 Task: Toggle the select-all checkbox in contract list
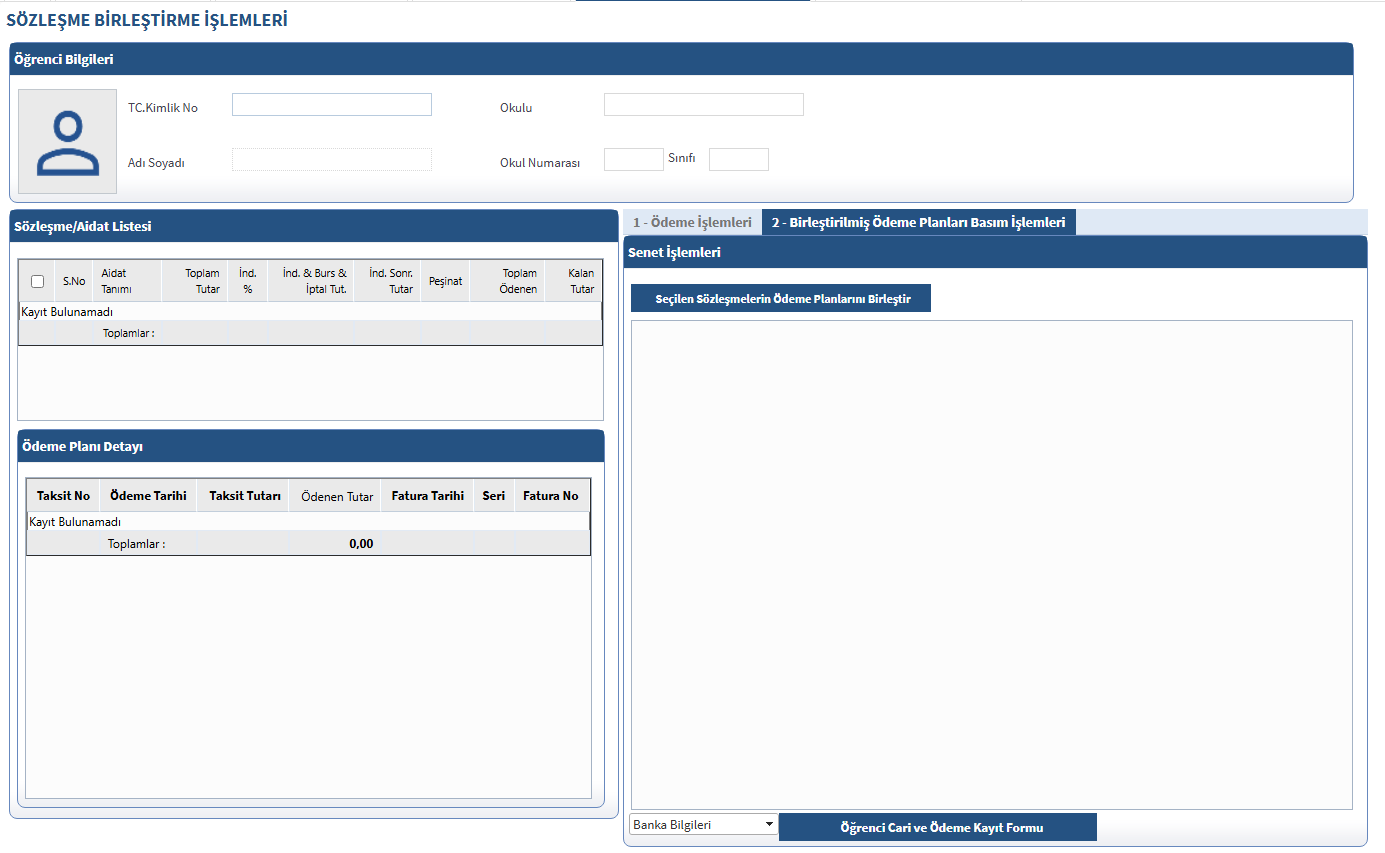[38, 281]
